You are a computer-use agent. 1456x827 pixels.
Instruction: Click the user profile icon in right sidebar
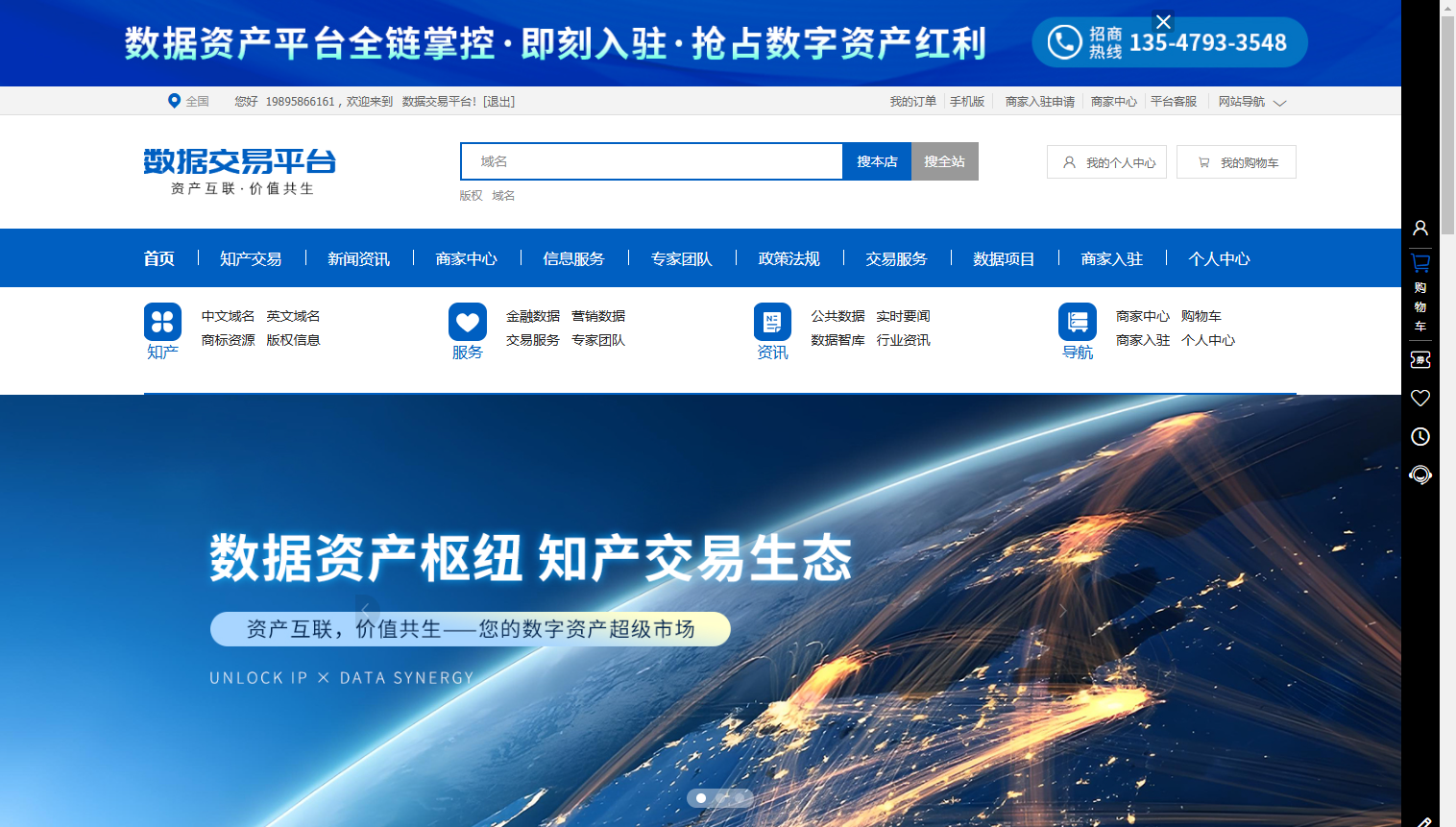click(x=1420, y=228)
